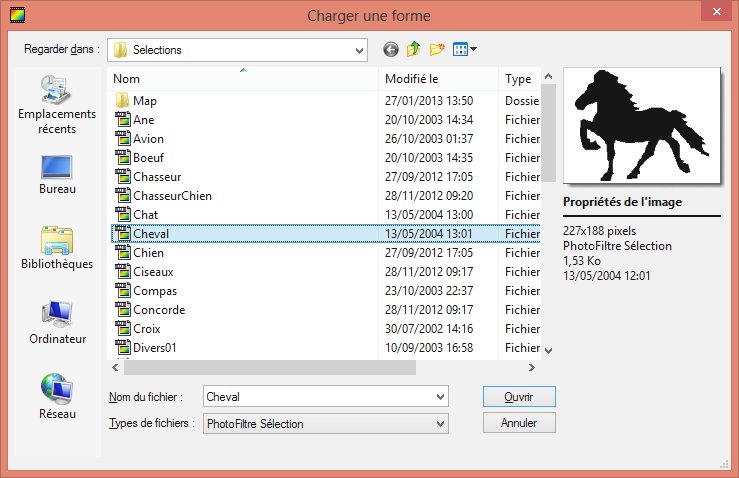This screenshot has width=739, height=478.
Task: Select Ordinateur in the sidebar
Action: click(x=56, y=323)
